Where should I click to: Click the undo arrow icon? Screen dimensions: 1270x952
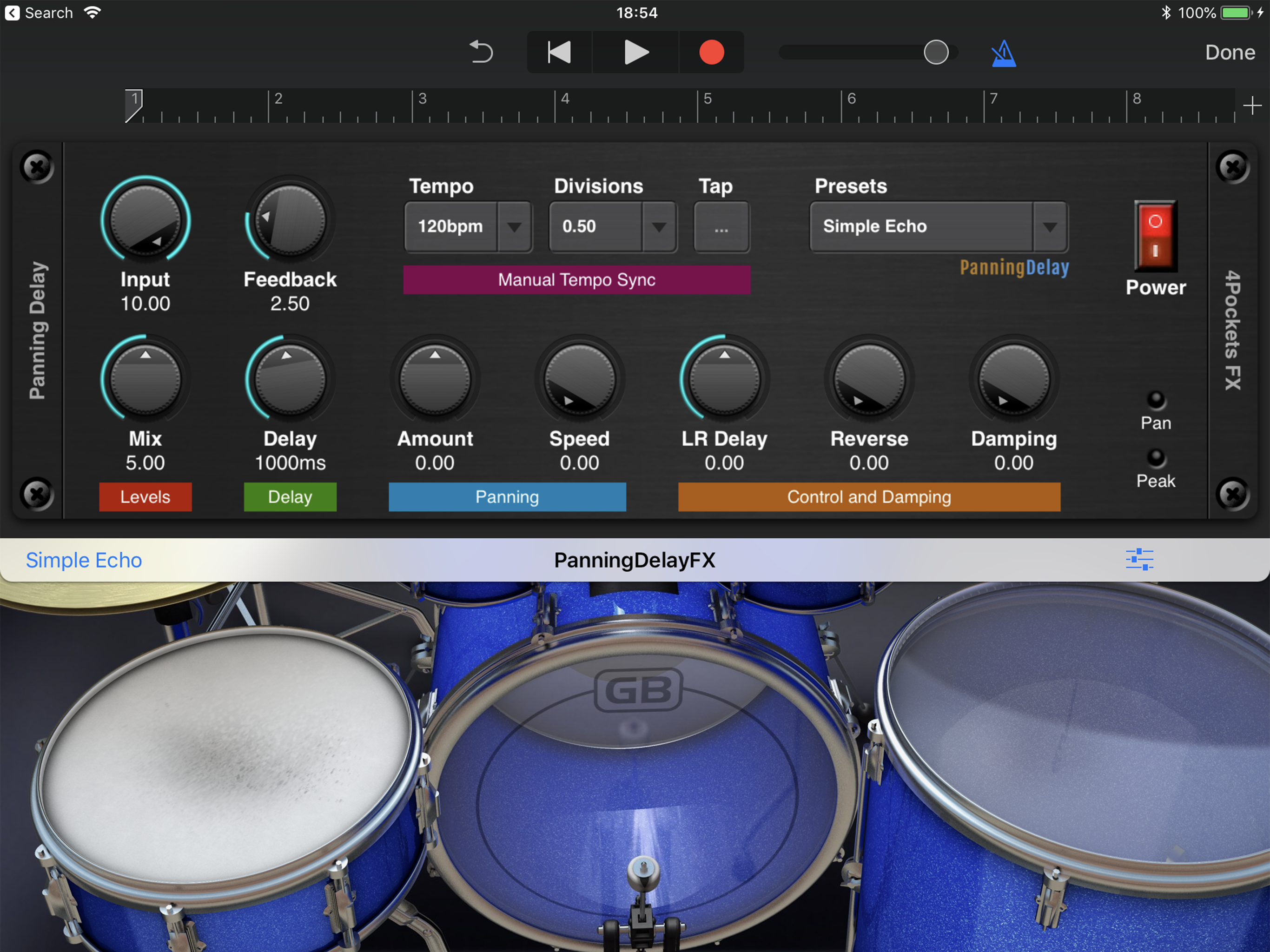(481, 52)
